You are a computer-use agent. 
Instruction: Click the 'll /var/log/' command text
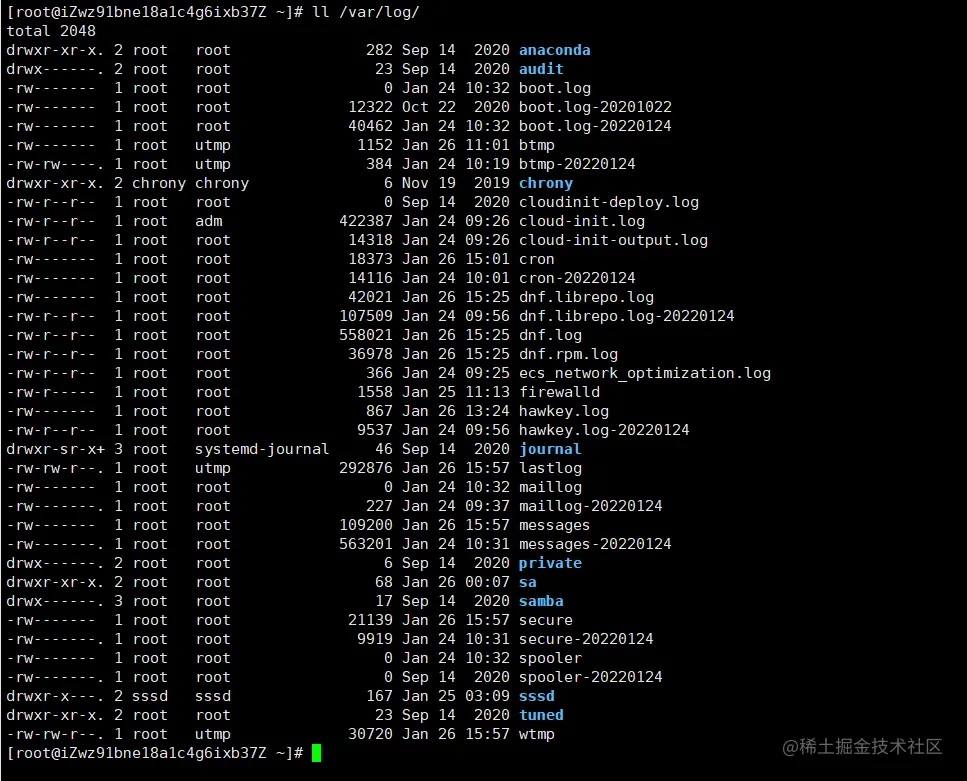tap(366, 12)
